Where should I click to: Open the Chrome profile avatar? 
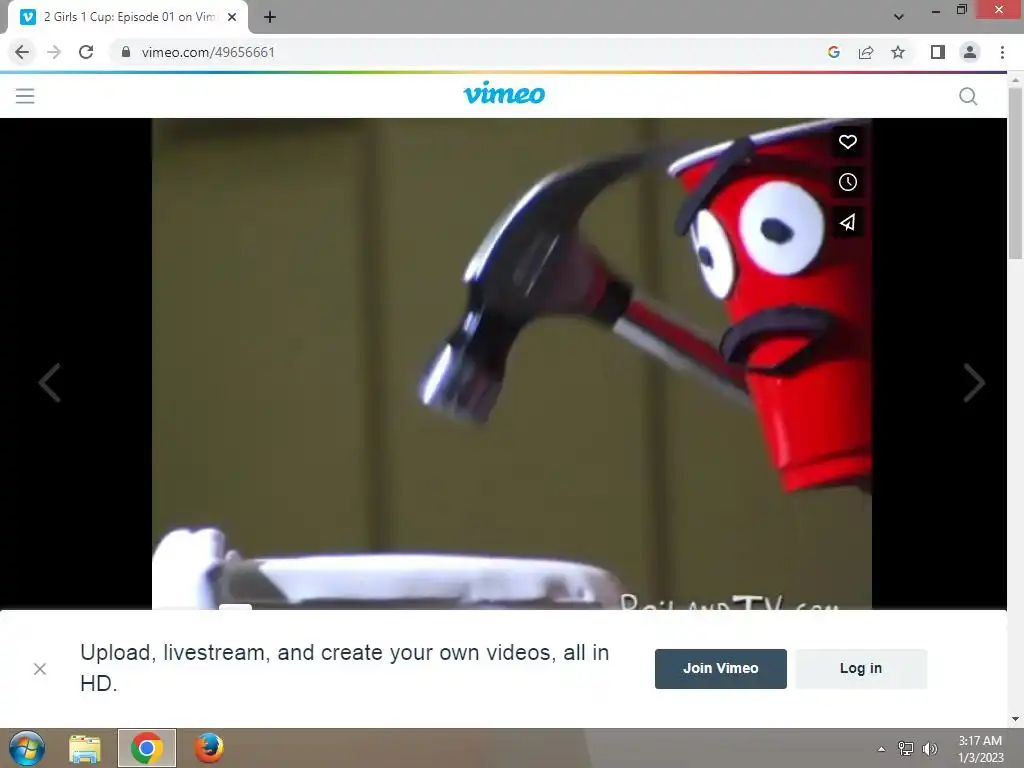[970, 52]
